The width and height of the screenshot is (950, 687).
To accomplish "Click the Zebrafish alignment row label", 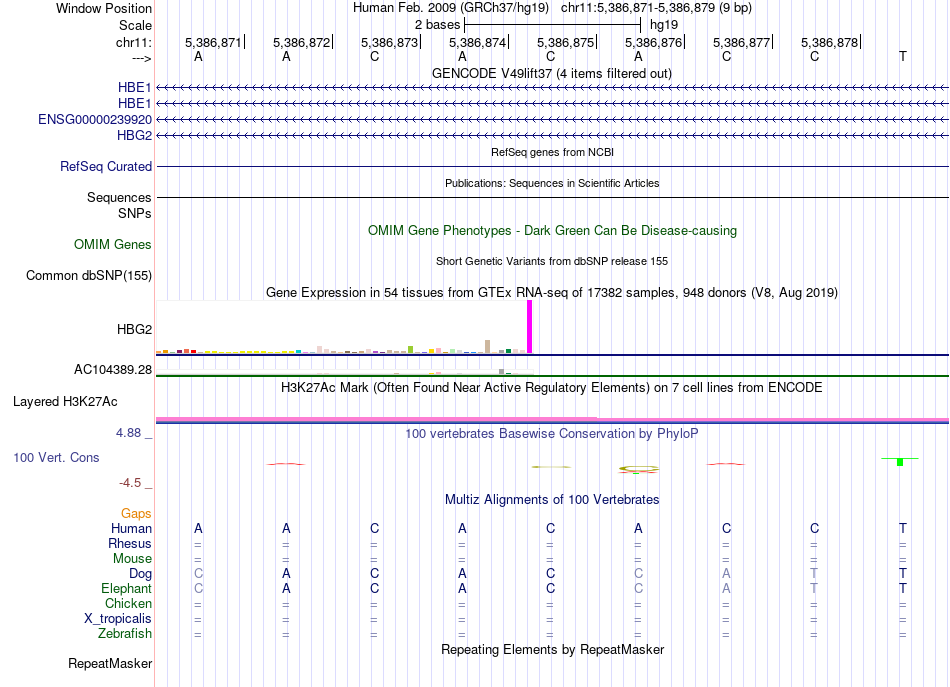I will click(125, 634).
